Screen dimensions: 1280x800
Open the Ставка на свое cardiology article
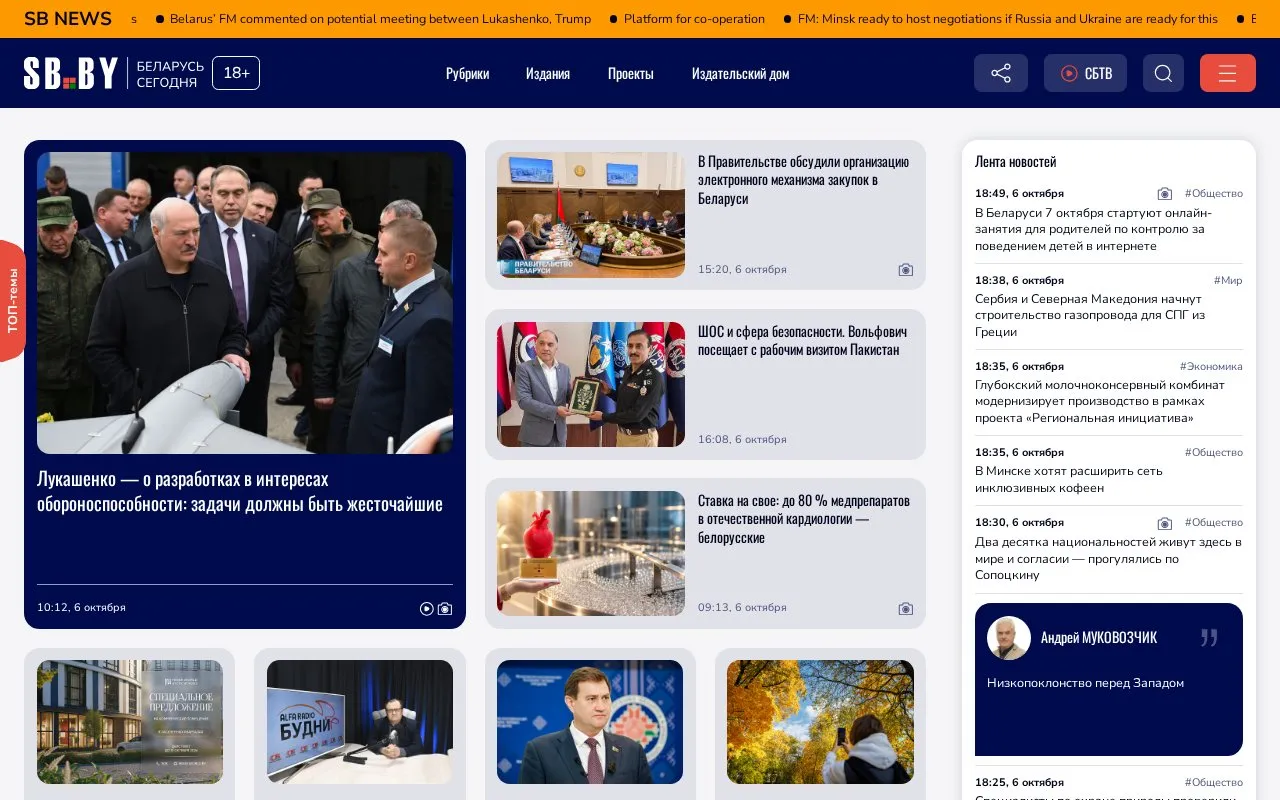804,519
